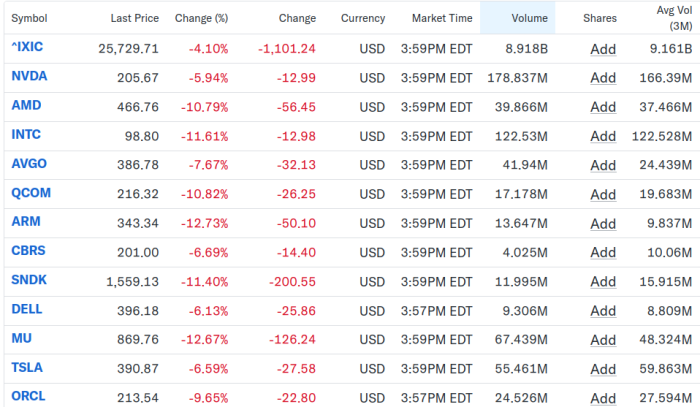Image resolution: width=700 pixels, height=407 pixels.
Task: Open the INTC ticker link
Action: coord(26,134)
